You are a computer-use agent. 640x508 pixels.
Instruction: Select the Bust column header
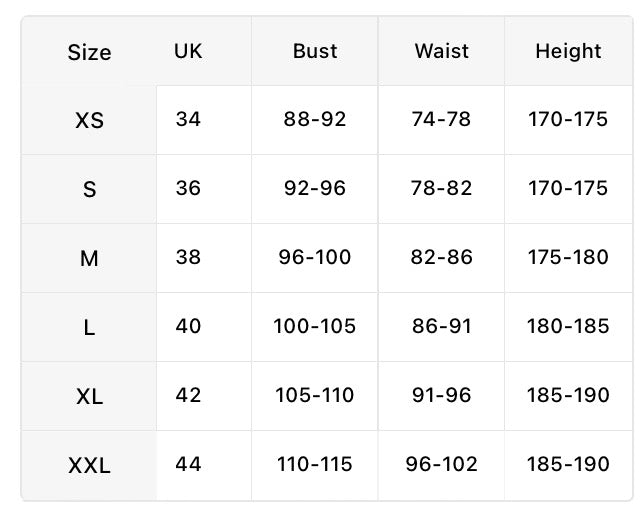click(315, 51)
